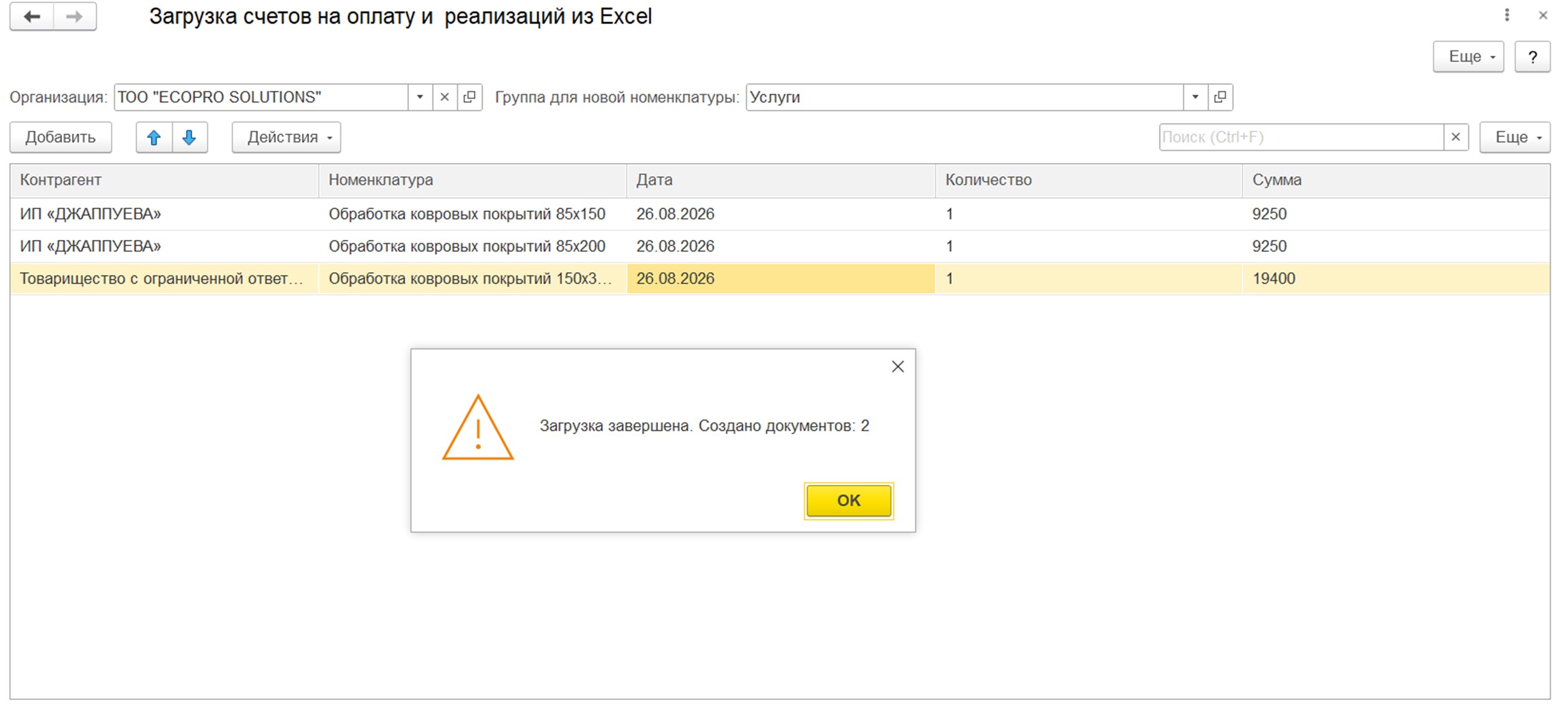The width and height of the screenshot is (1568, 713).
Task: Click the Добавить button
Action: tap(61, 137)
